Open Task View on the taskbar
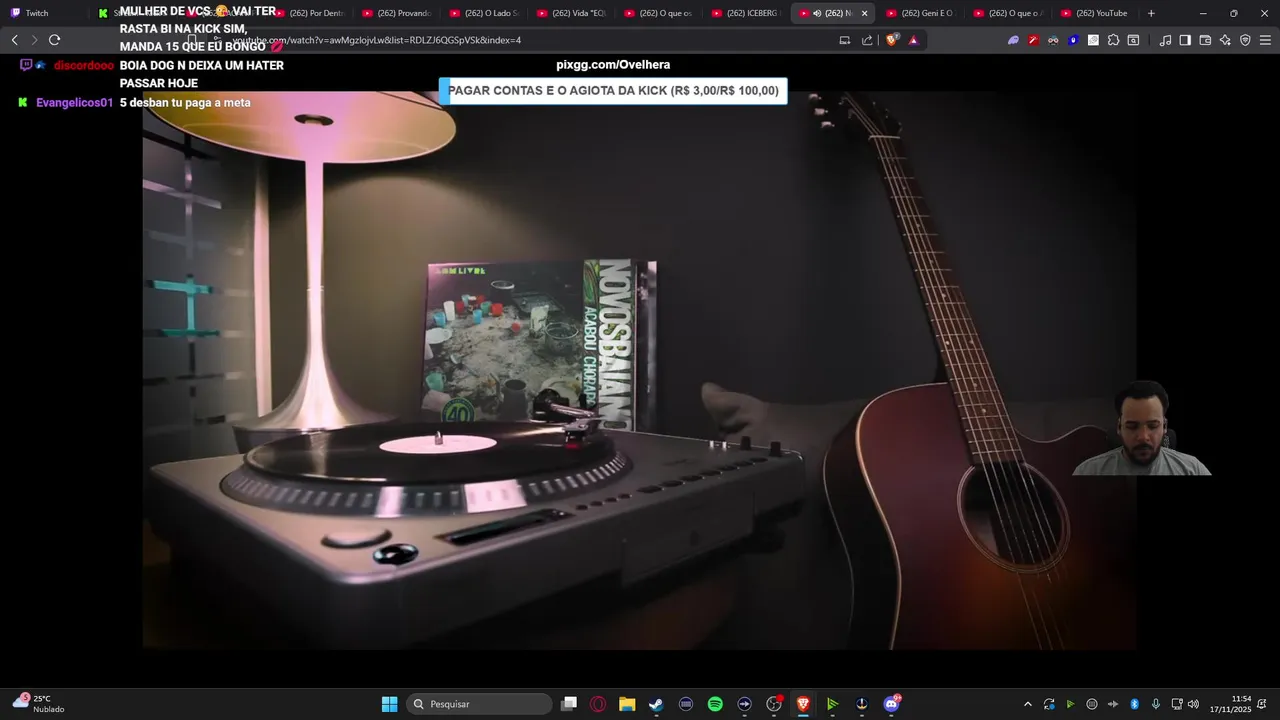This screenshot has width=1280, height=720. (569, 704)
